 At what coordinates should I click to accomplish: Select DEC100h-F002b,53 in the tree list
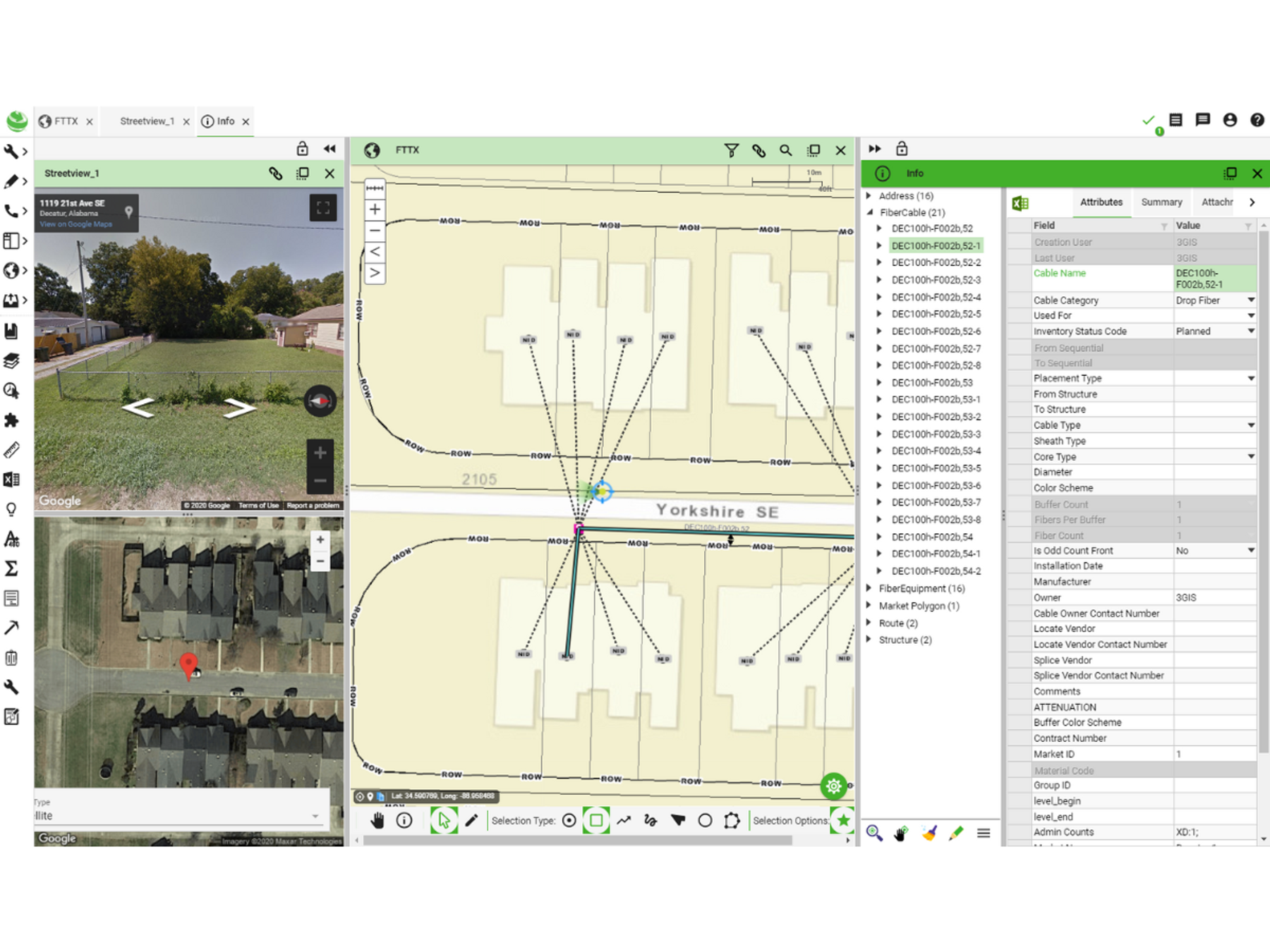(933, 382)
